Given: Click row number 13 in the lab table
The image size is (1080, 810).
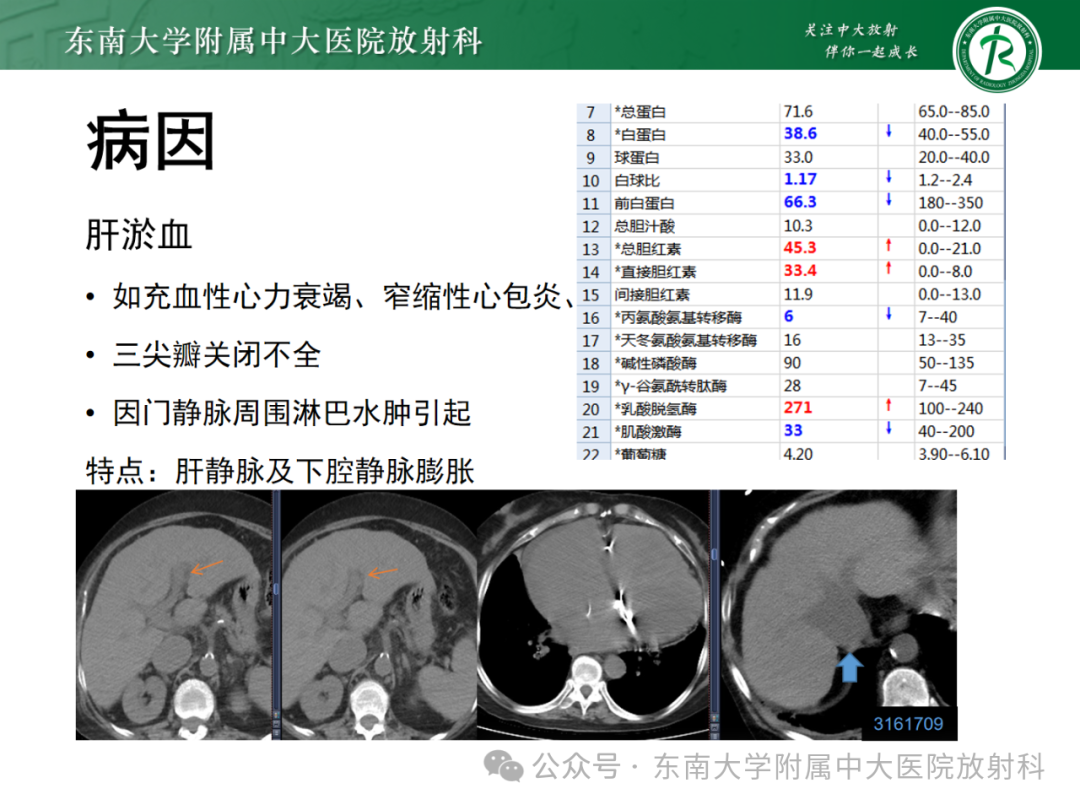Looking at the screenshot, I should coord(591,249).
